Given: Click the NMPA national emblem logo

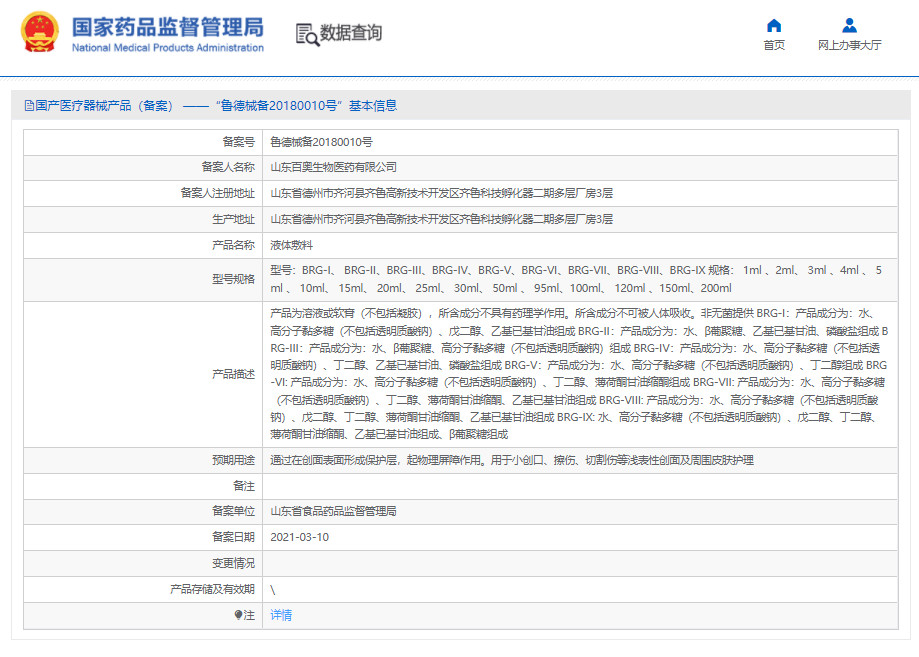Looking at the screenshot, I should click(x=40, y=32).
